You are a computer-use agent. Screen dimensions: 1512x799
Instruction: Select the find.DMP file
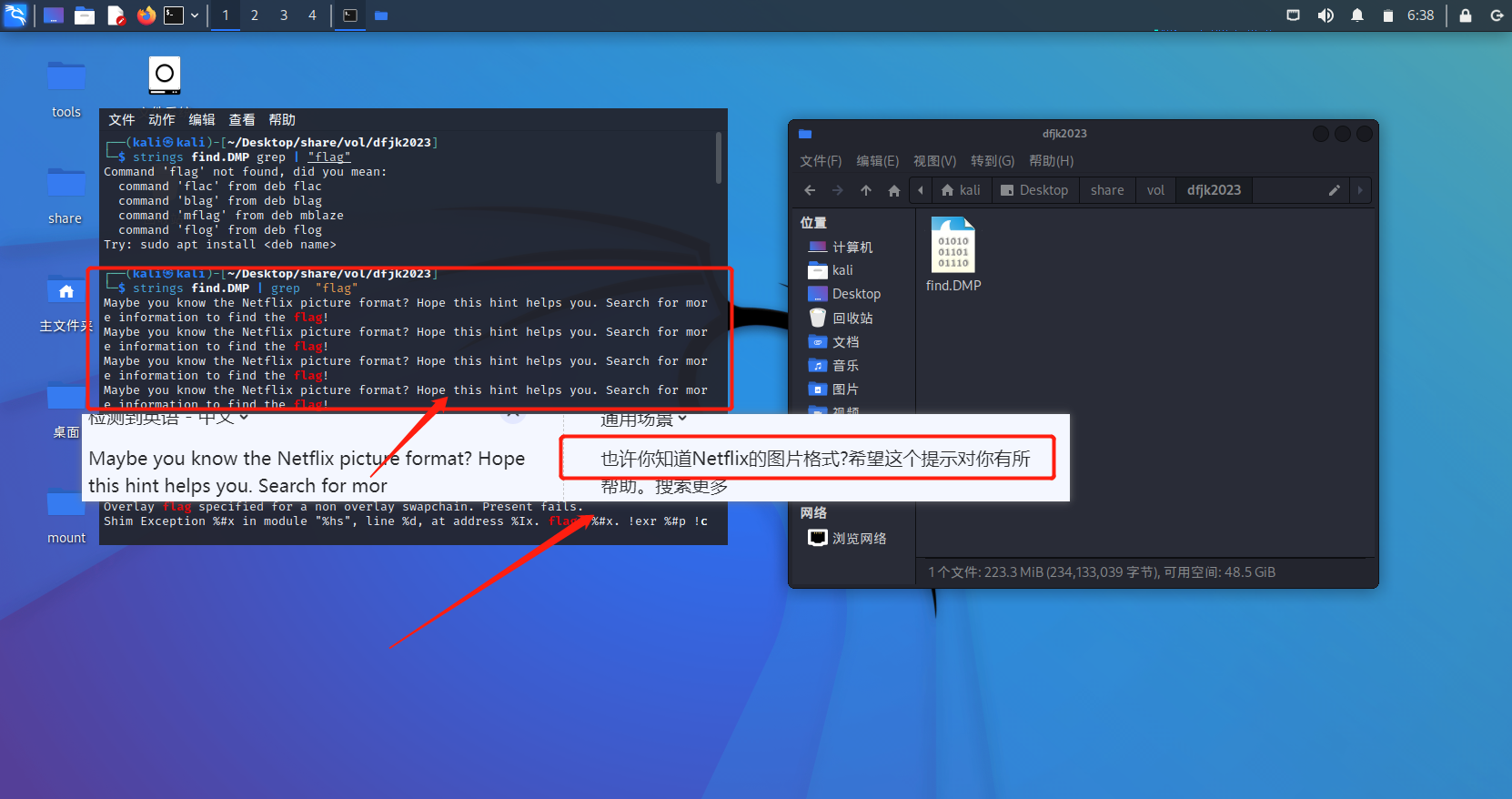(x=953, y=255)
